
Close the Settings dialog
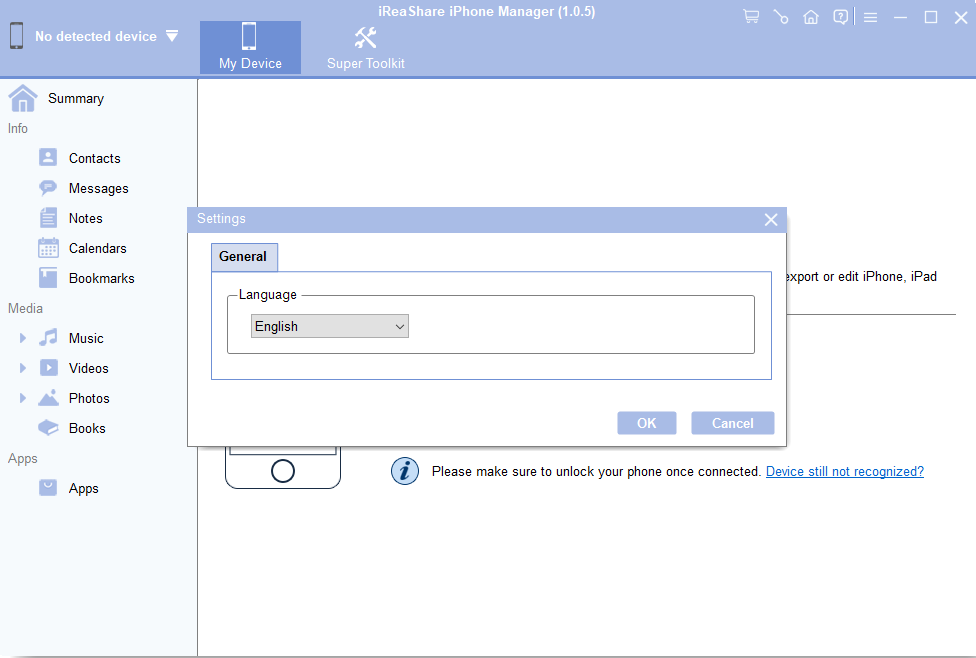pyautogui.click(x=771, y=219)
